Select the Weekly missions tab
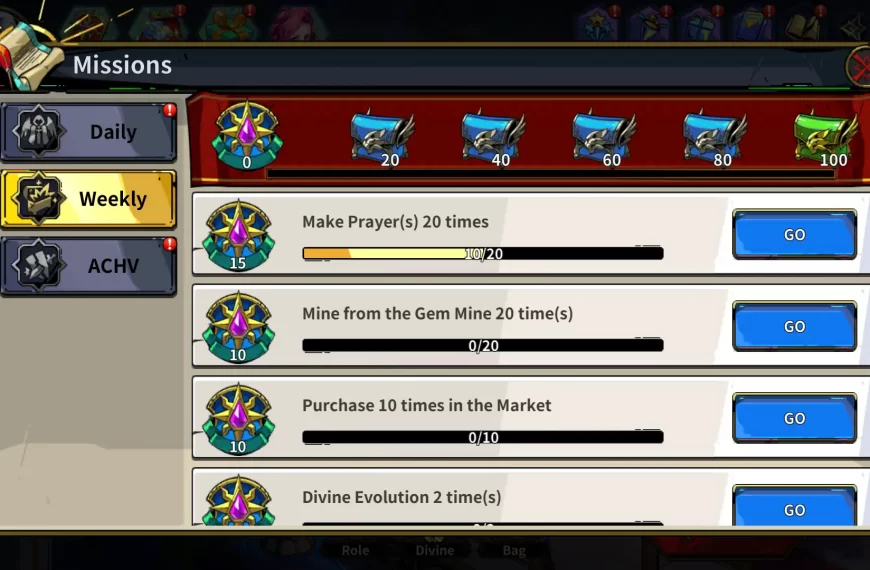This screenshot has height=570, width=870. [89, 199]
